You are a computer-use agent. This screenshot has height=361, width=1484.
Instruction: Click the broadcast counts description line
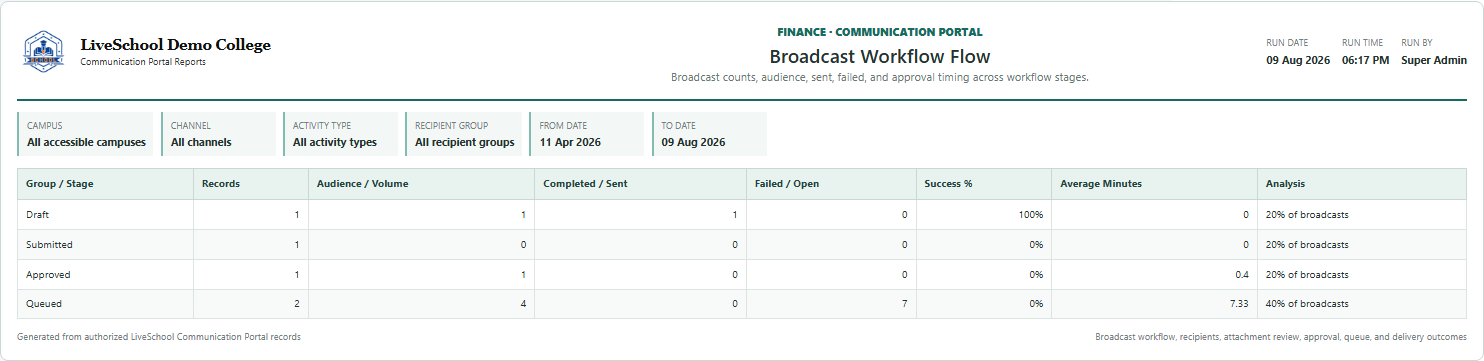click(880, 77)
